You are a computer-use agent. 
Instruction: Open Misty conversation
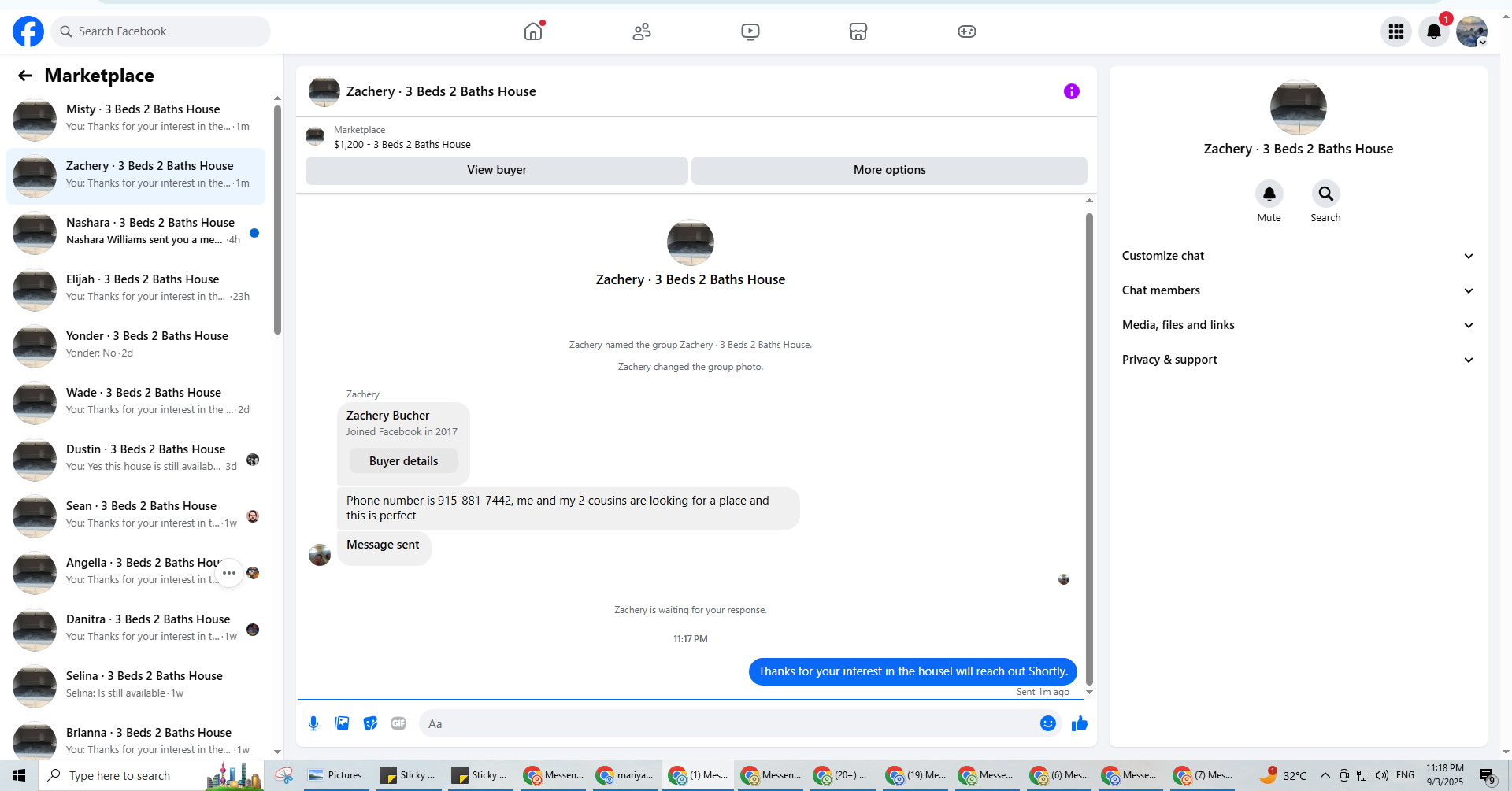tap(136, 120)
